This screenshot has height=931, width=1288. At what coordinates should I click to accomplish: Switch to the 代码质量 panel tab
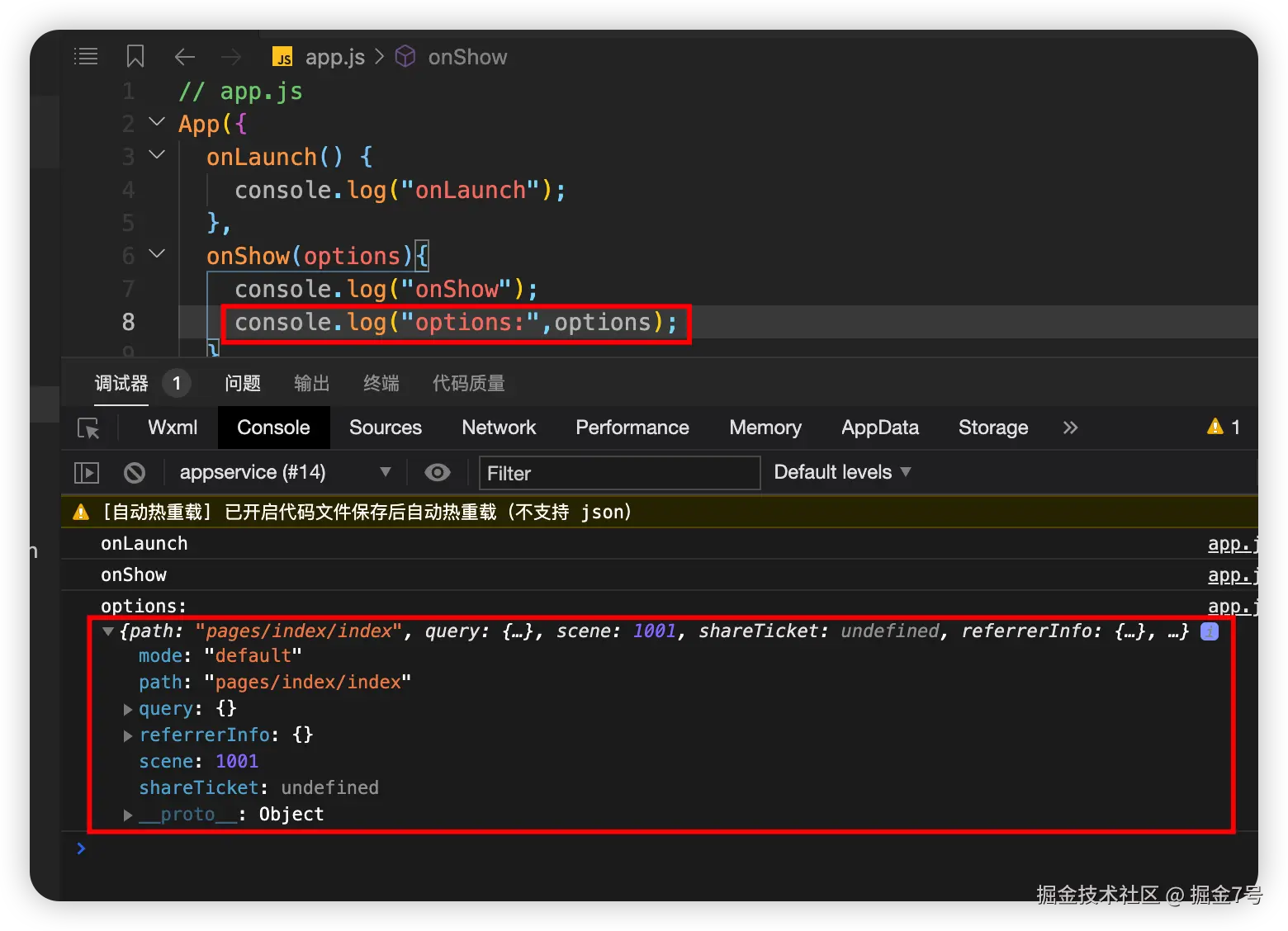click(x=469, y=383)
